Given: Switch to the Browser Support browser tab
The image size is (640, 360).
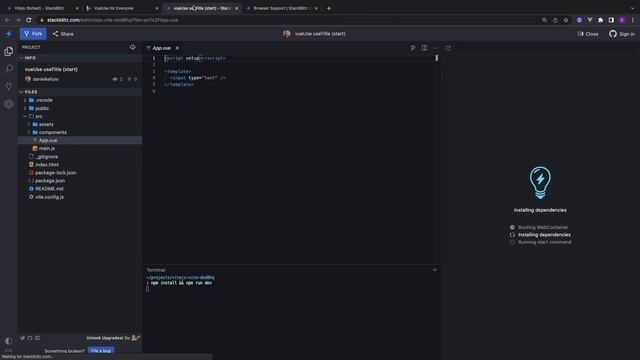Looking at the screenshot, I should (x=282, y=8).
